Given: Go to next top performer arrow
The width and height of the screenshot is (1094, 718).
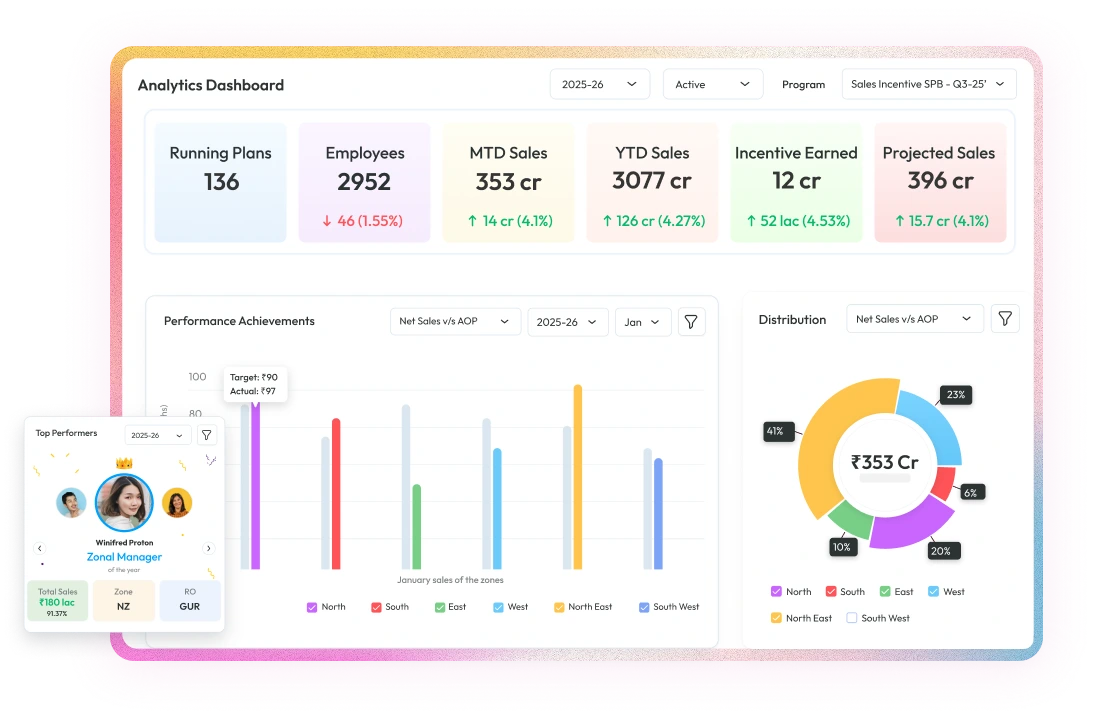Looking at the screenshot, I should pyautogui.click(x=208, y=548).
